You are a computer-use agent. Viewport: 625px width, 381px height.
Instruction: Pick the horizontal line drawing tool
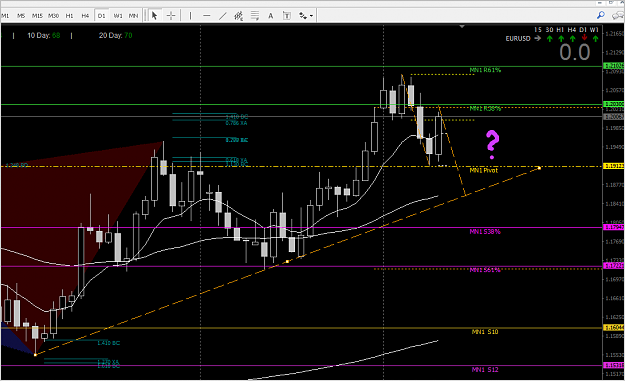206,16
